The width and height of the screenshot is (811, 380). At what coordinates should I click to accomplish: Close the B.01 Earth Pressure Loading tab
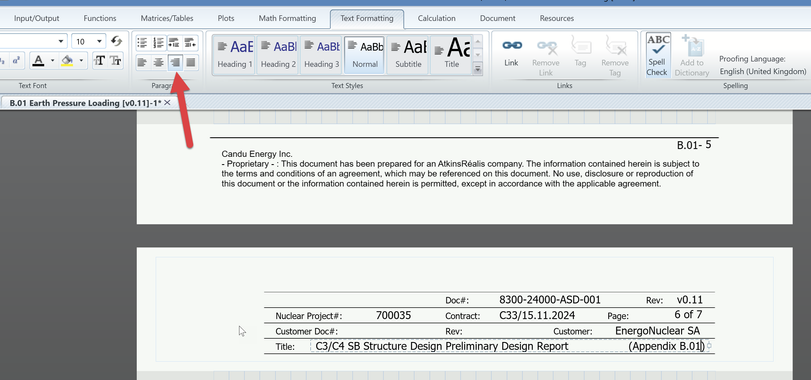point(167,103)
